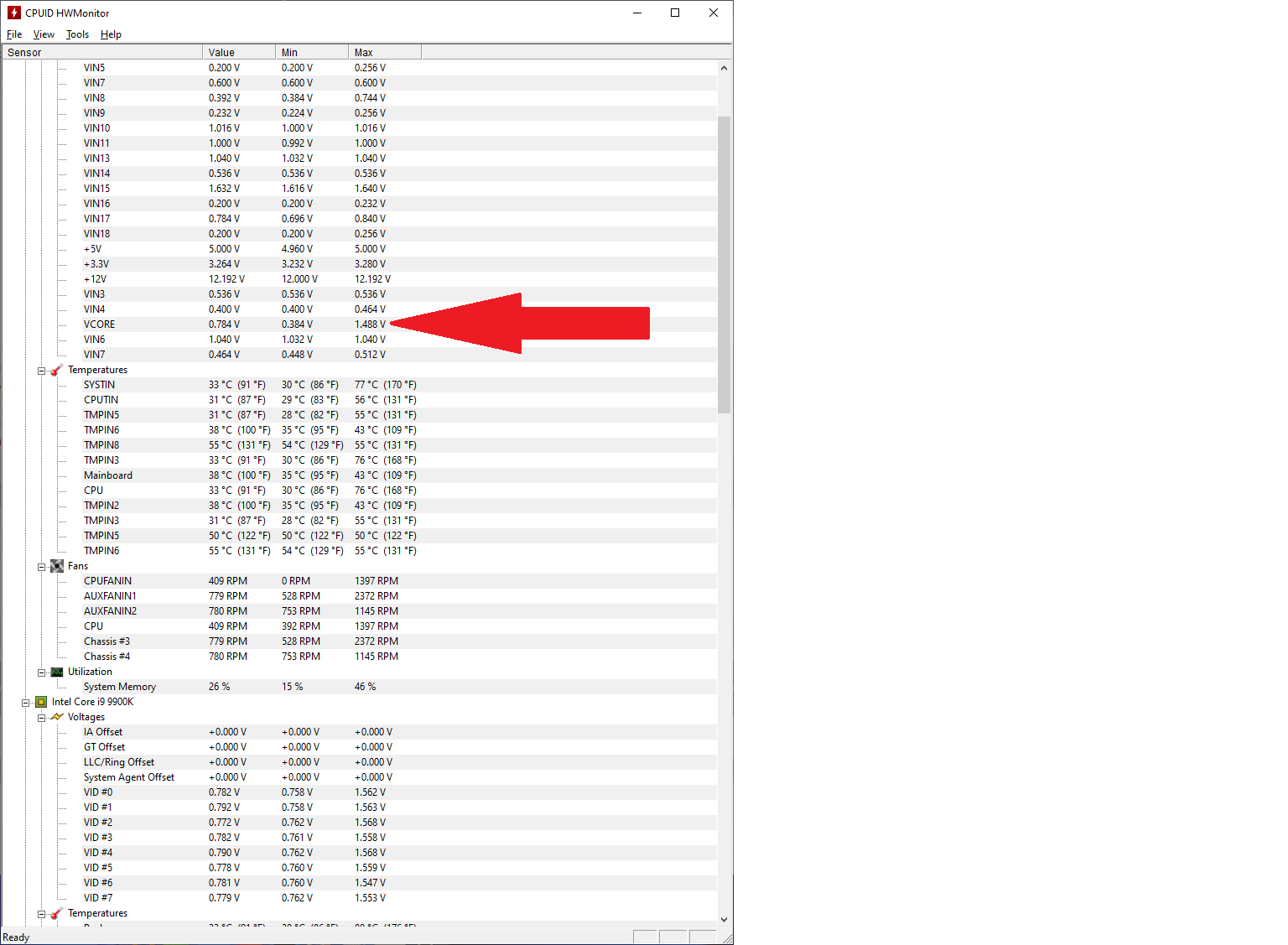Image resolution: width=1288 pixels, height=945 pixels.
Task: Select the +12V voltage row
Action: tap(359, 279)
